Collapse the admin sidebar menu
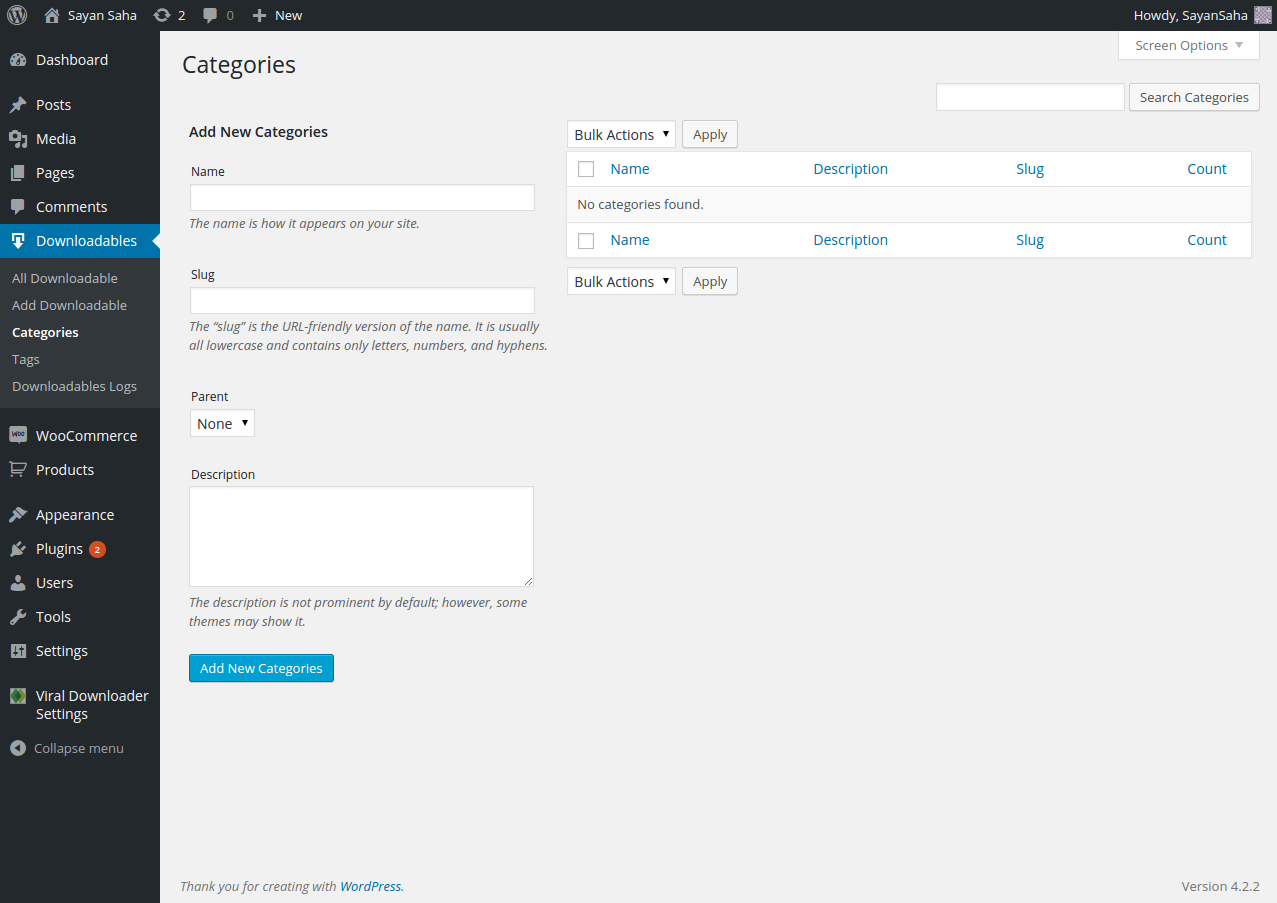Image resolution: width=1277 pixels, height=903 pixels. point(78,748)
